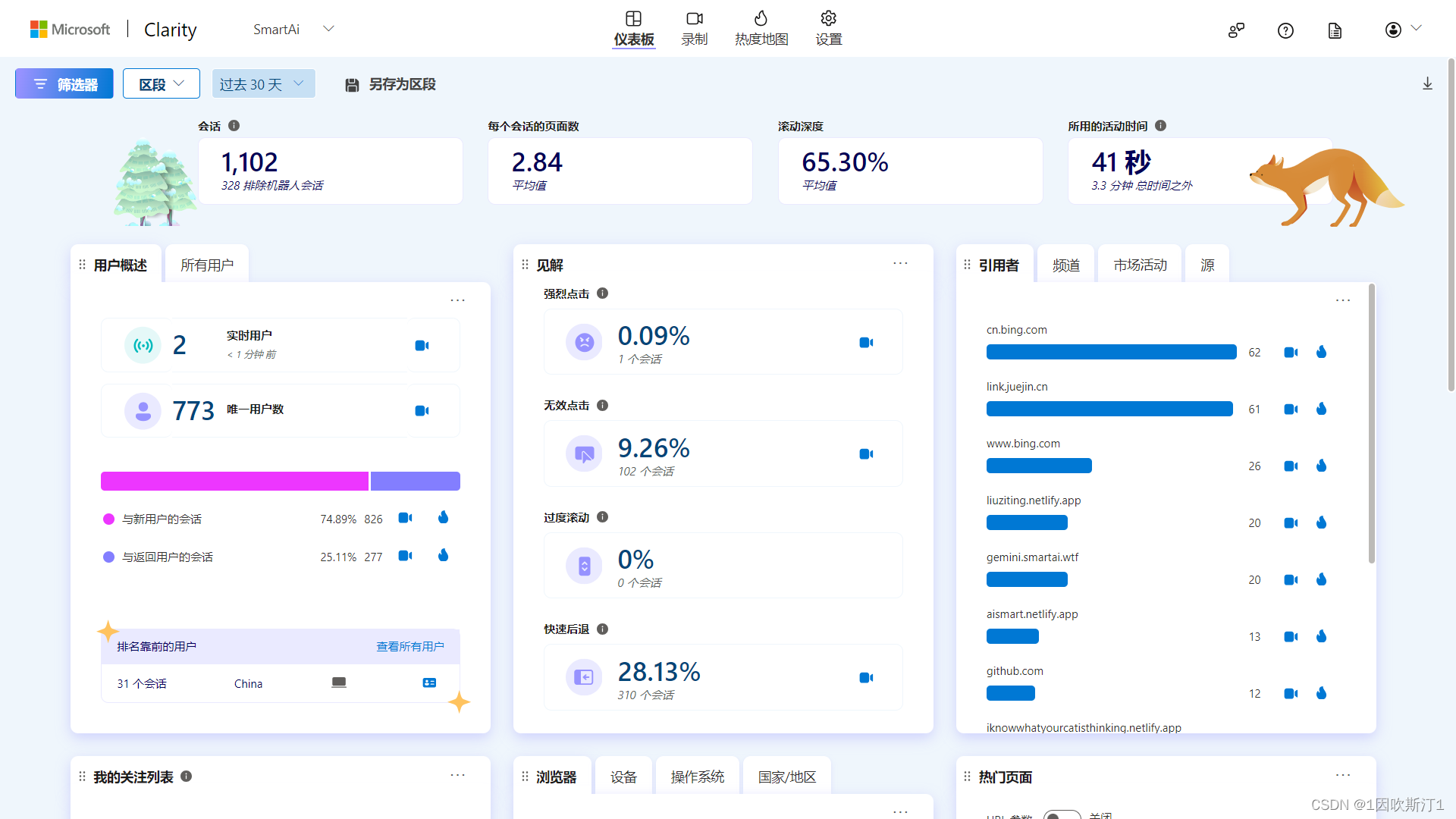This screenshot has width=1456, height=819.
Task: Open the 见解 card more options menu
Action: 900,264
